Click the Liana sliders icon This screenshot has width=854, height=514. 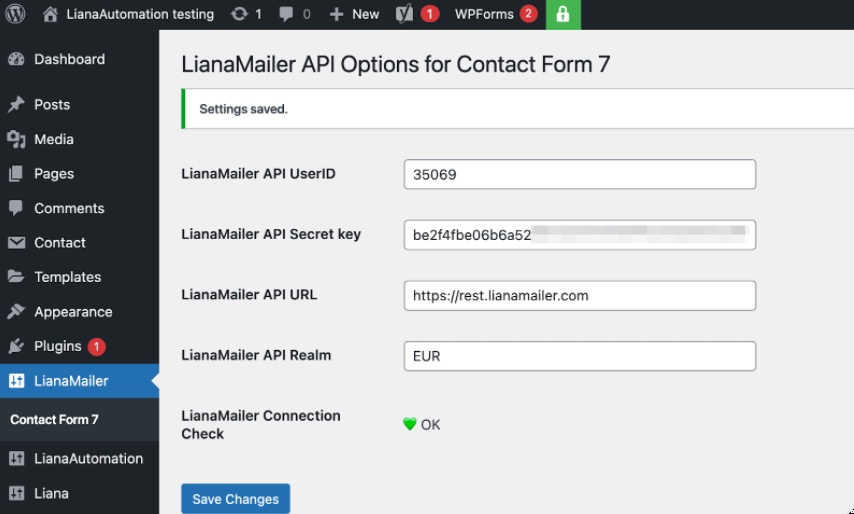tap(16, 493)
